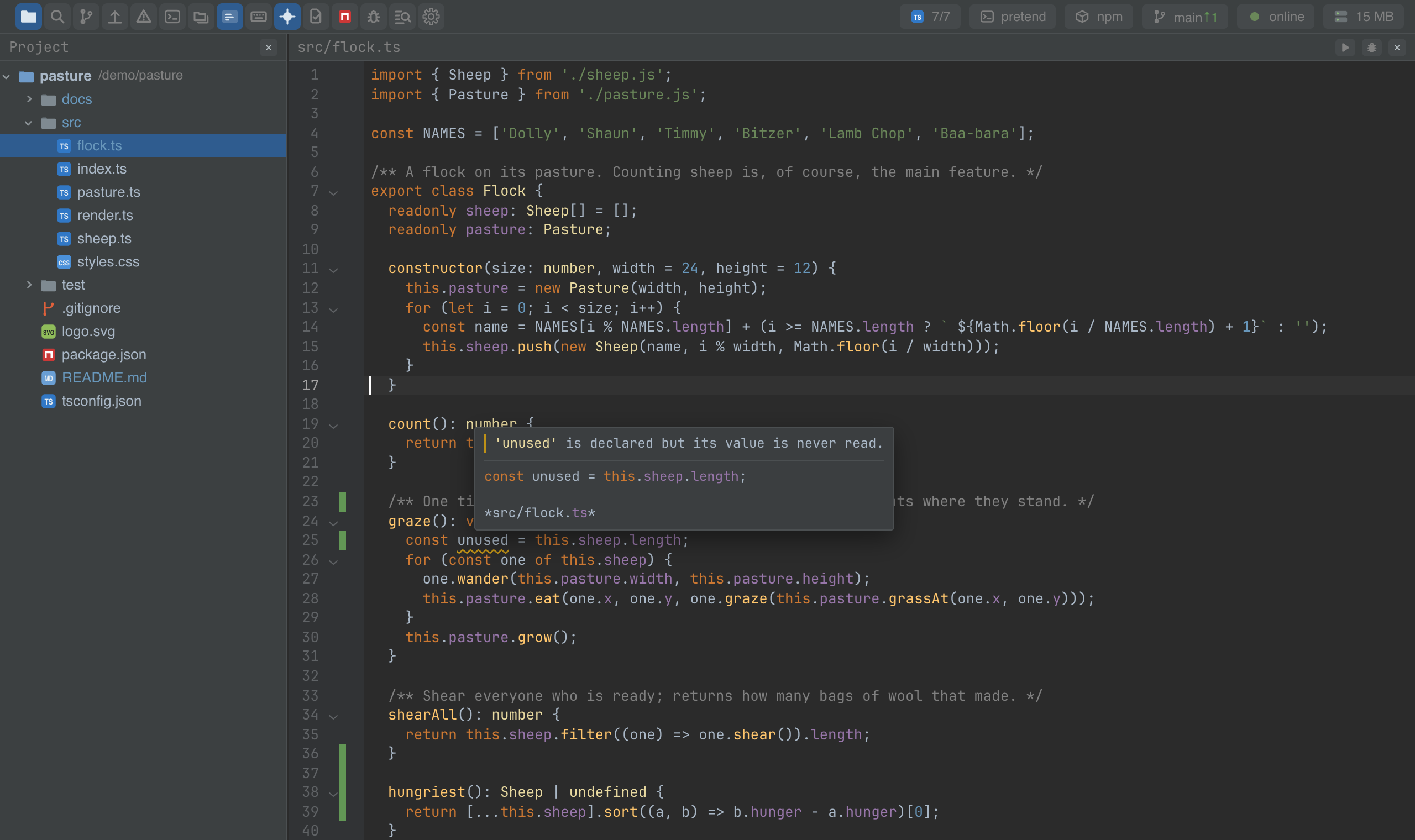Open the terminal prompt toolbar icon
The image size is (1415, 840).
pos(172,17)
